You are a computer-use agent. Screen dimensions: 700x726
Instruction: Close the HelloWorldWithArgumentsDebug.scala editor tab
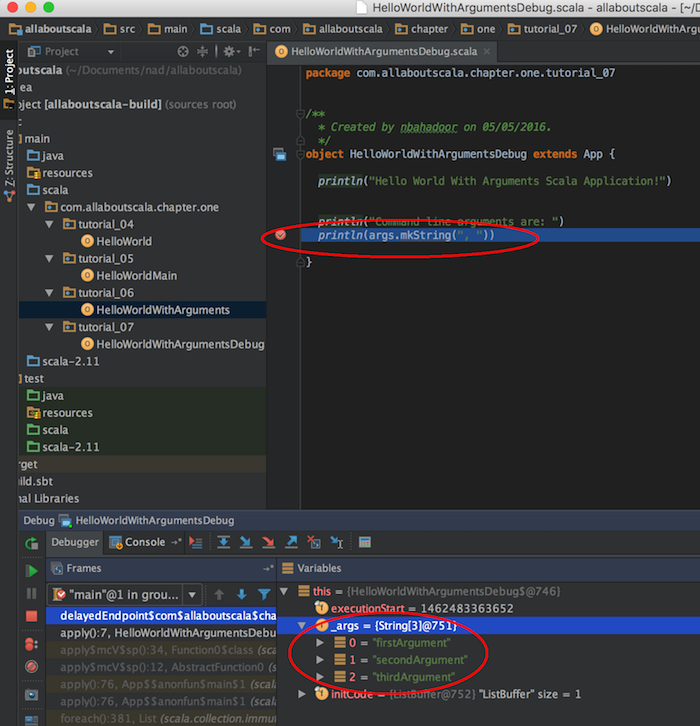coord(487,51)
